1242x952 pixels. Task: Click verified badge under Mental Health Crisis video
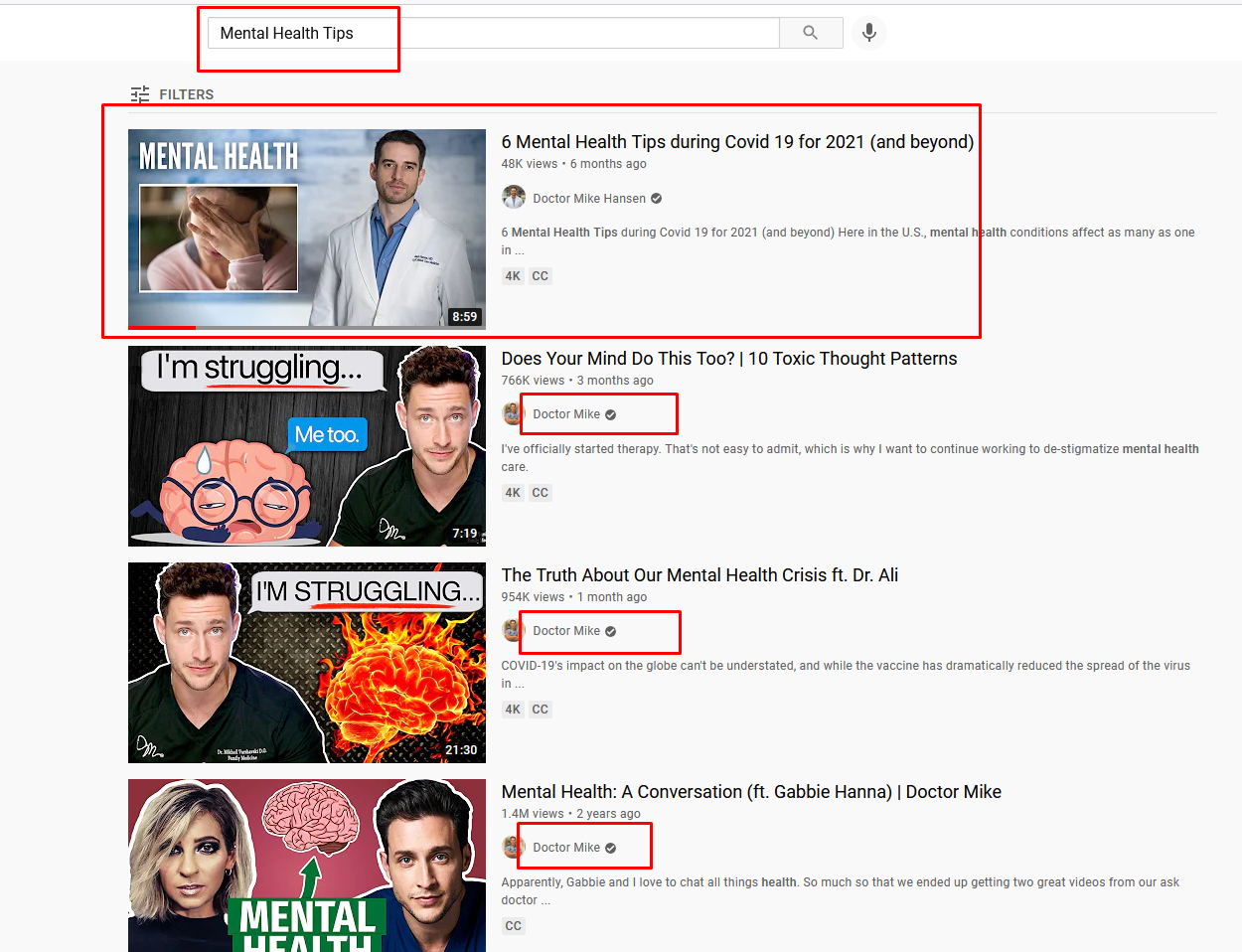(611, 632)
